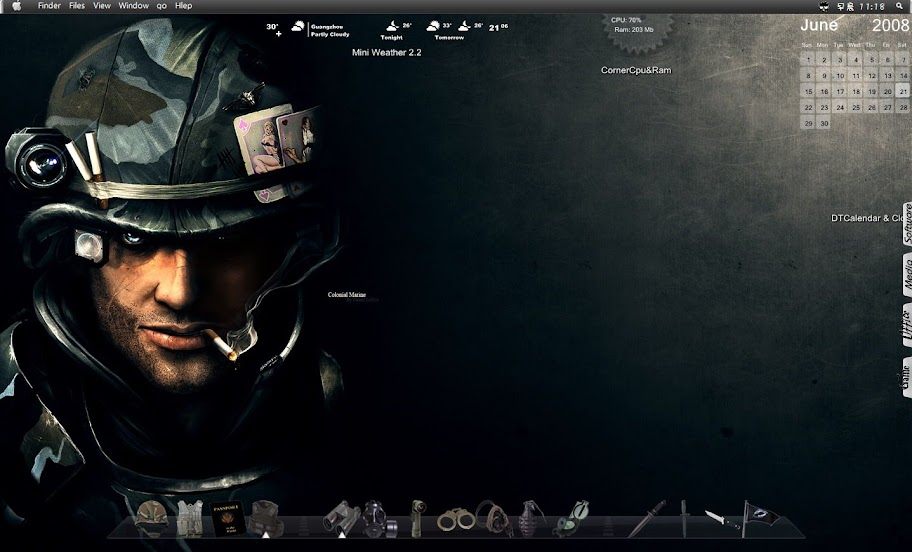Open the Apple menu

16,6
